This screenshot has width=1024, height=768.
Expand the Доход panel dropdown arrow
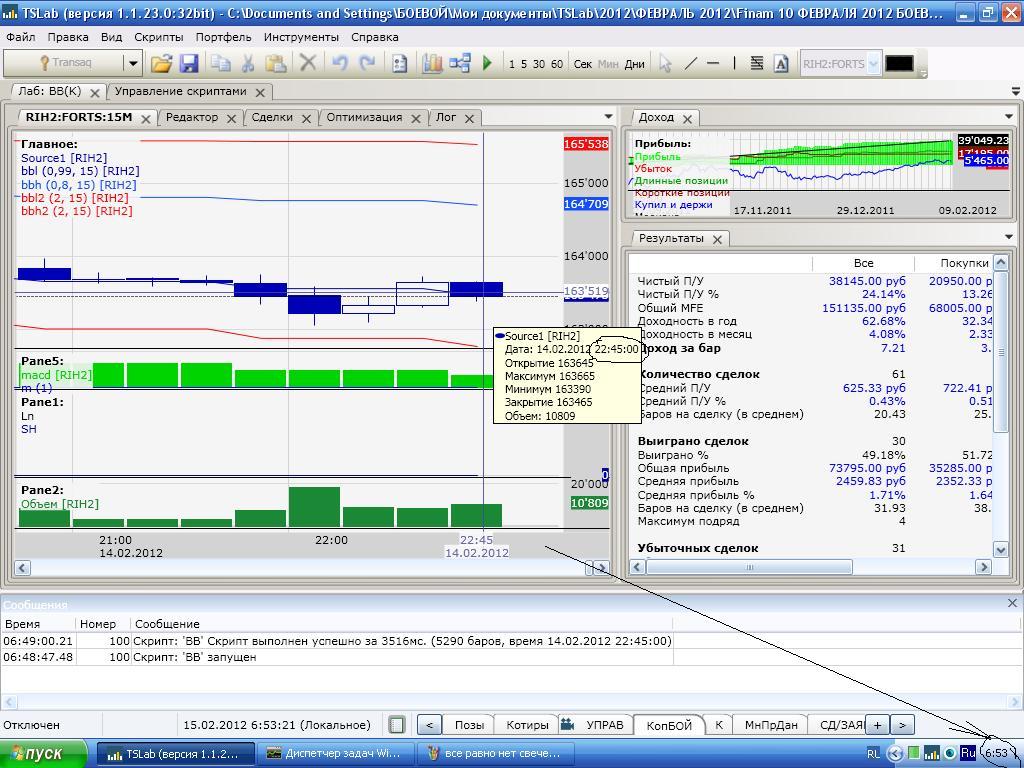coord(1009,117)
